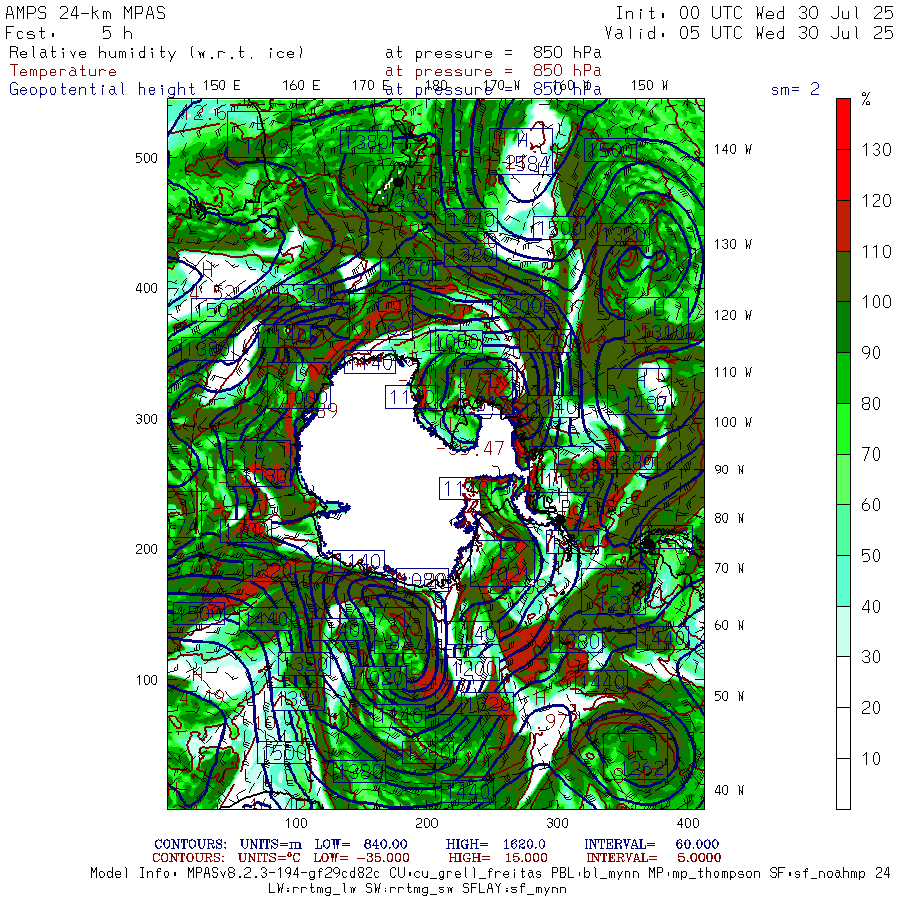
Task: Click the '1419' contour label on the map
Action: click(x=264, y=147)
